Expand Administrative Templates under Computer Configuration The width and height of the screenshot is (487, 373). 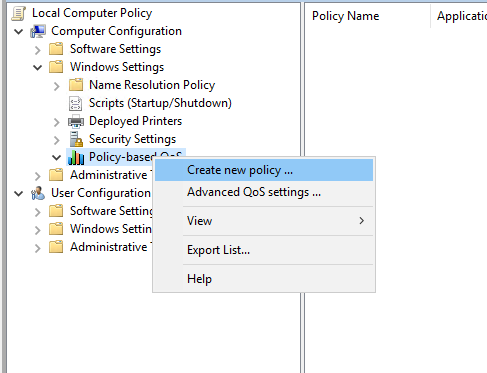tap(38, 176)
